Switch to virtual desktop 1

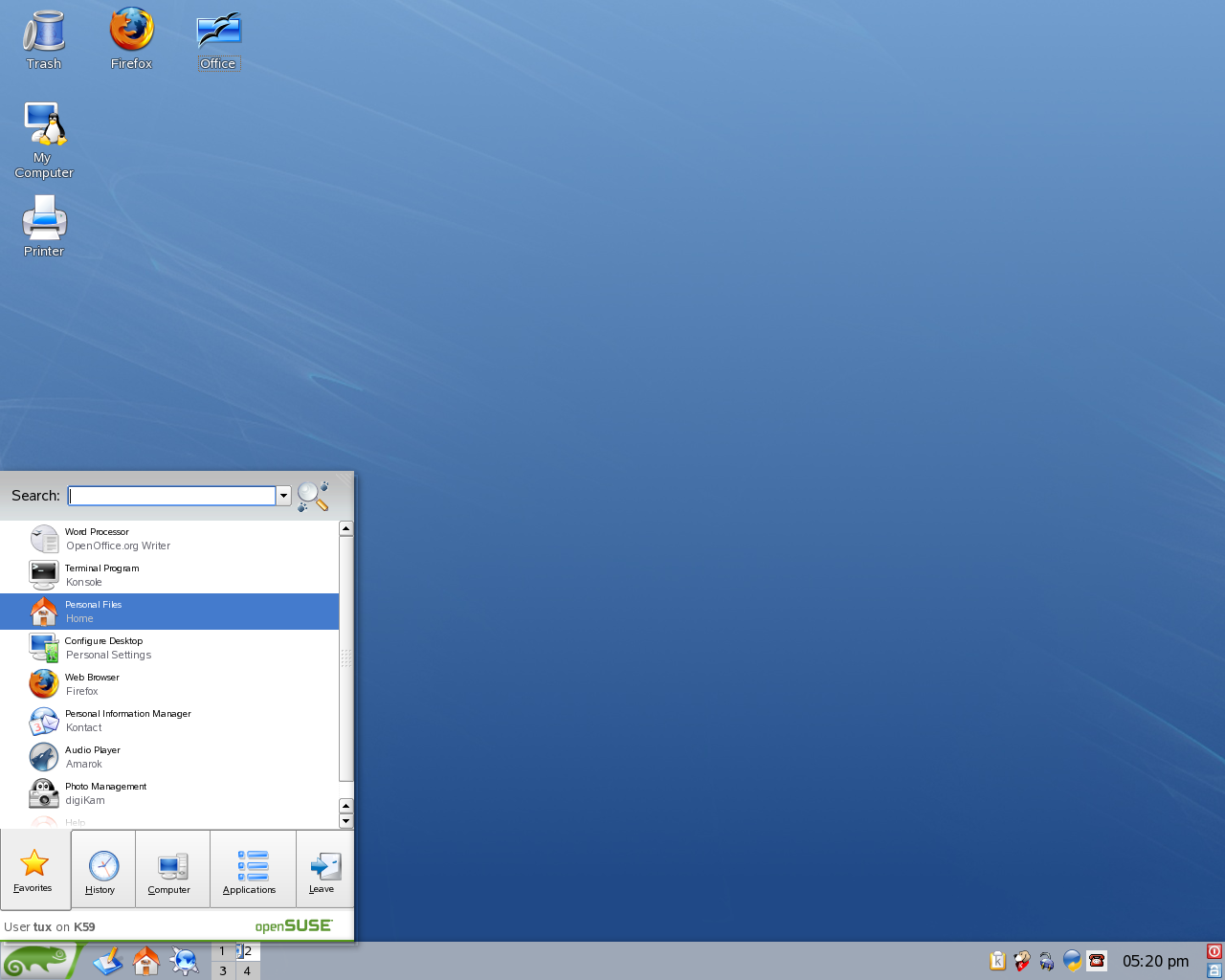[x=223, y=951]
